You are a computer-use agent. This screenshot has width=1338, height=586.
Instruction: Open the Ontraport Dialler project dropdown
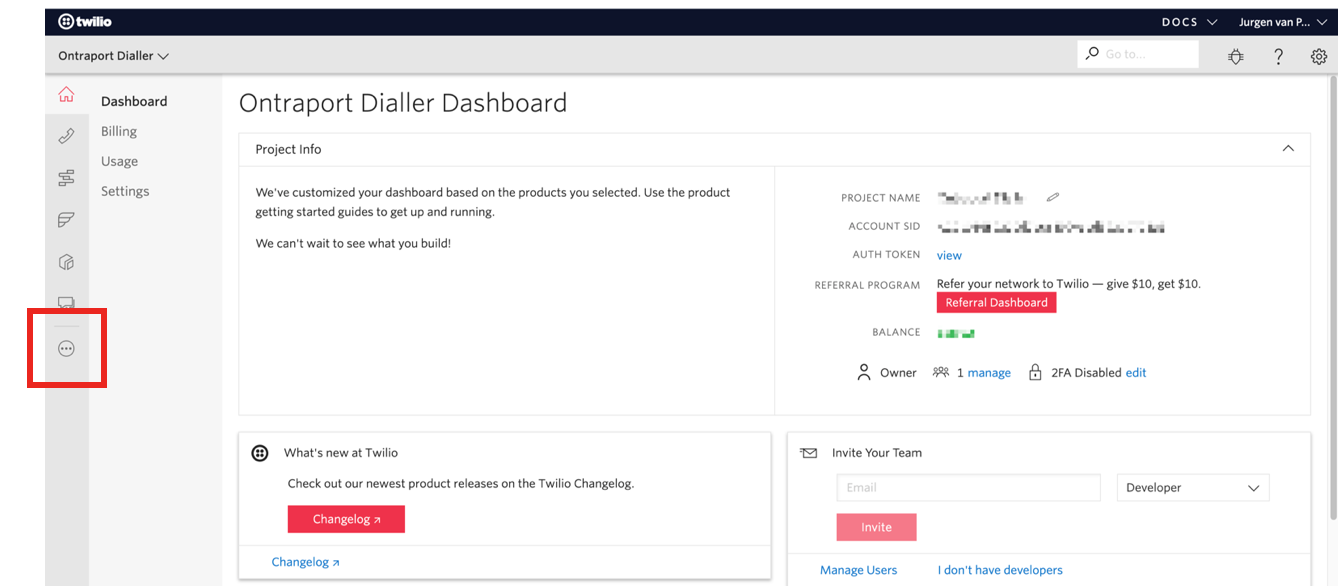pos(113,56)
